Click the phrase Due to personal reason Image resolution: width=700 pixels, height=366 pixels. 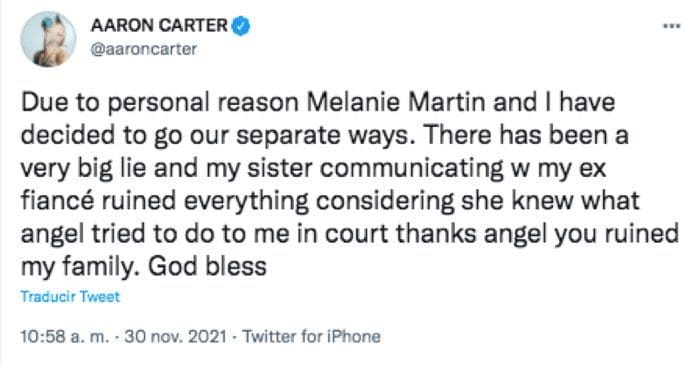[x=159, y=103]
